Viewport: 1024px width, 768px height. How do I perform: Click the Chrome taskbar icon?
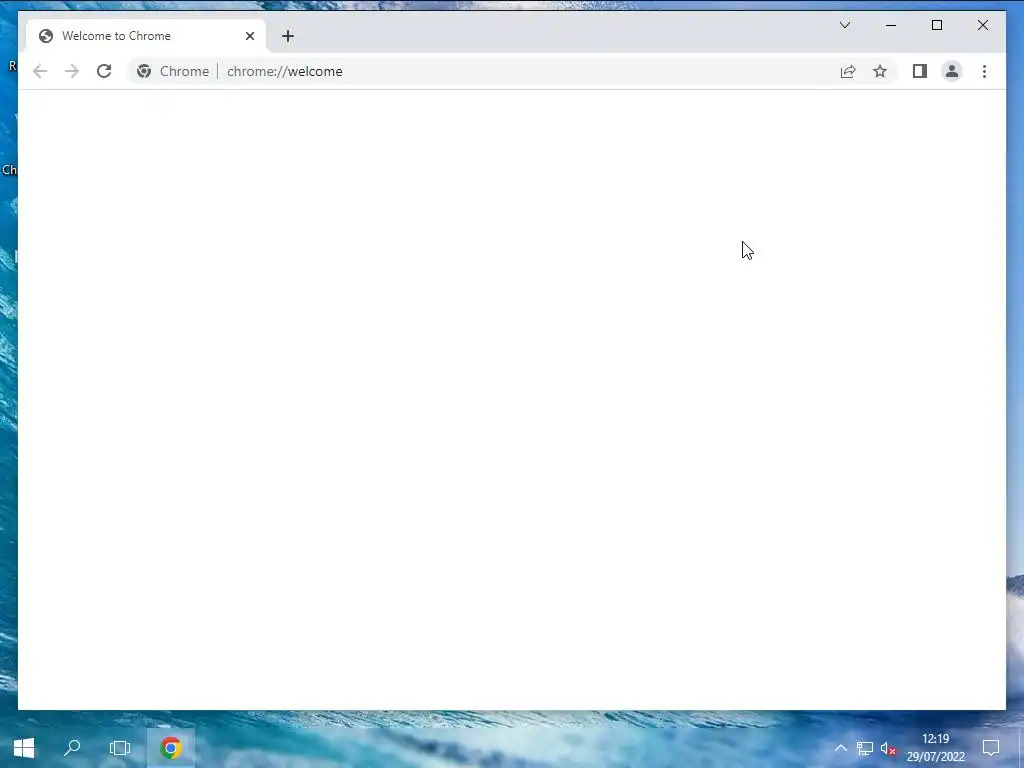(x=170, y=748)
